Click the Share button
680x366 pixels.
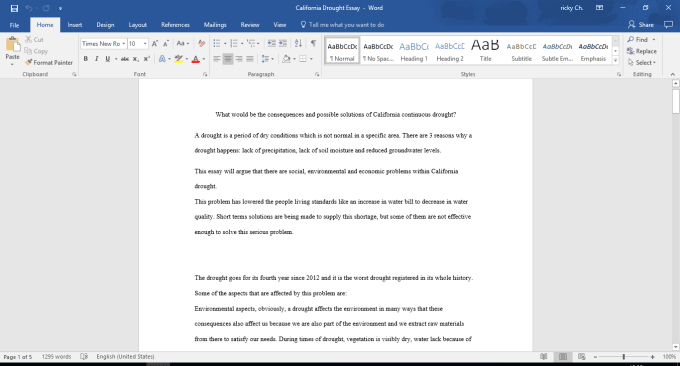[x=641, y=25]
